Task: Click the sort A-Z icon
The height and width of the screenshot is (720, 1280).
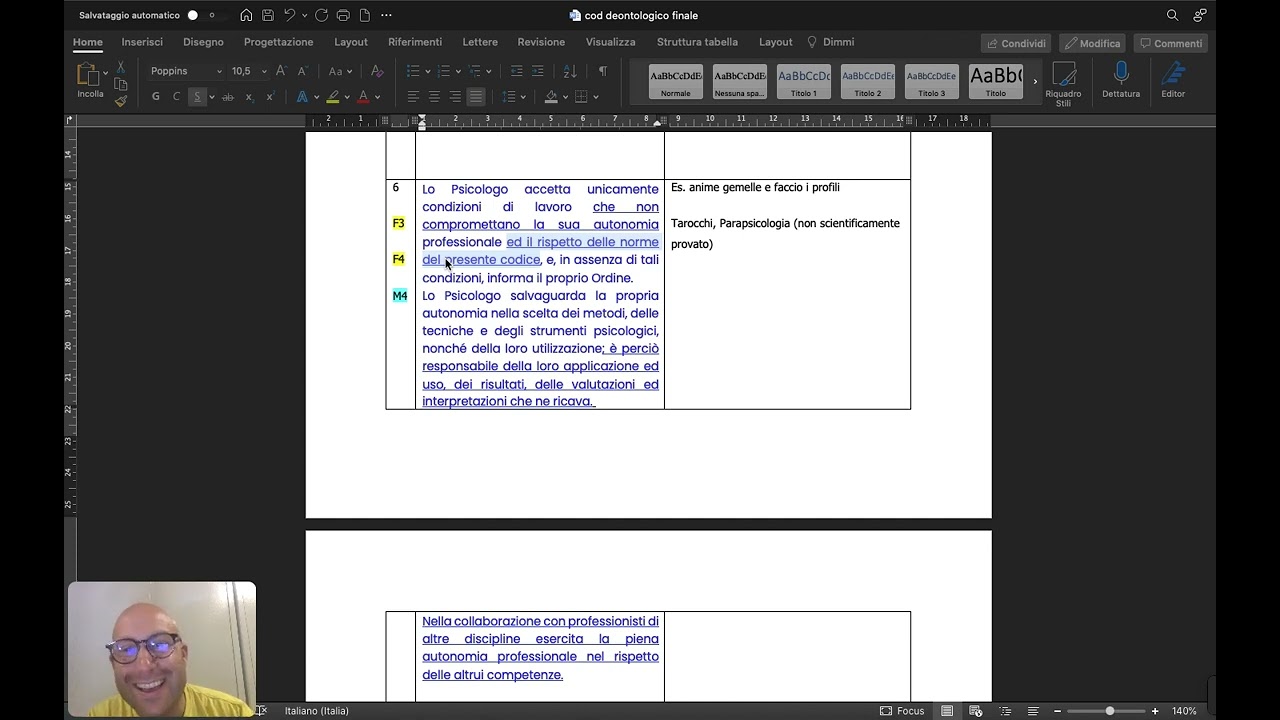Action: [570, 71]
